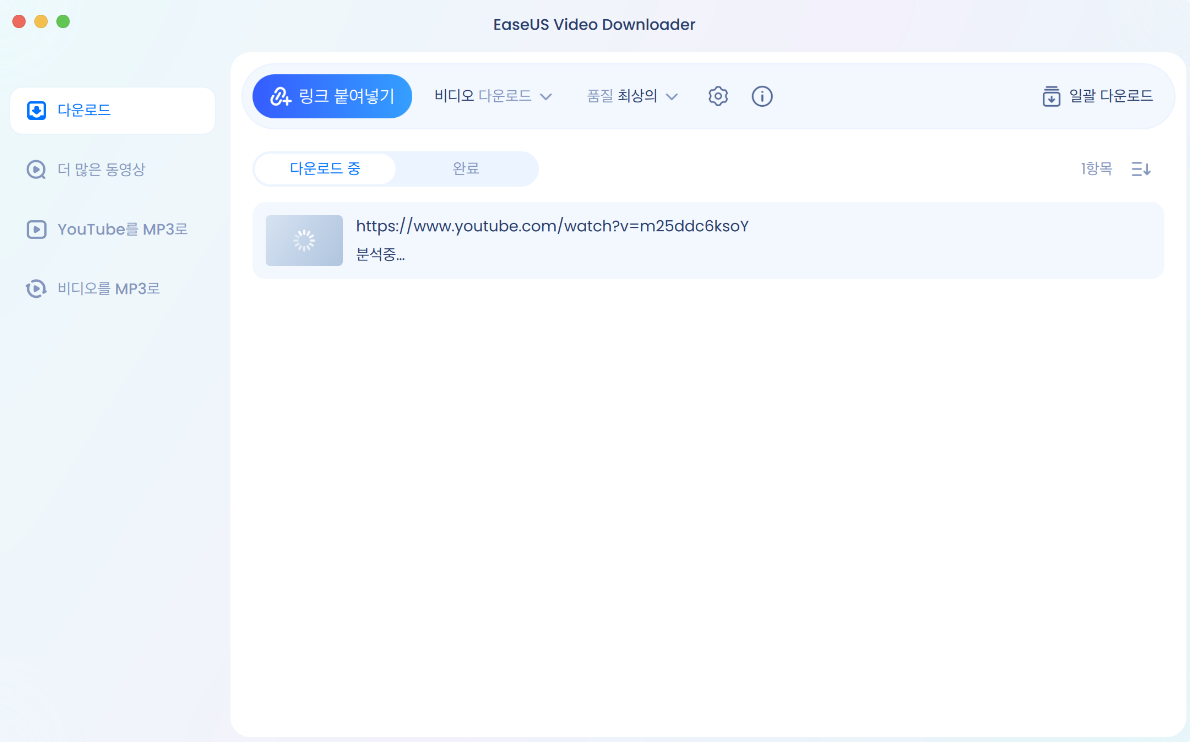1190x742 pixels.
Task: Expand the 품질 최상의 quality dropdown
Action: 631,96
